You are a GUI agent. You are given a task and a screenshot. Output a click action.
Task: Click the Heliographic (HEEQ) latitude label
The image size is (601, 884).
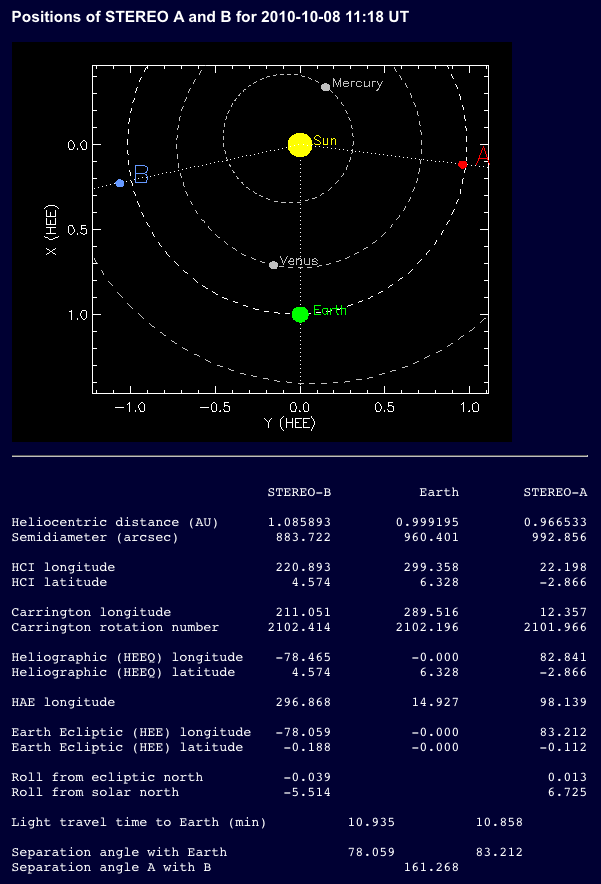[x=123, y=673]
